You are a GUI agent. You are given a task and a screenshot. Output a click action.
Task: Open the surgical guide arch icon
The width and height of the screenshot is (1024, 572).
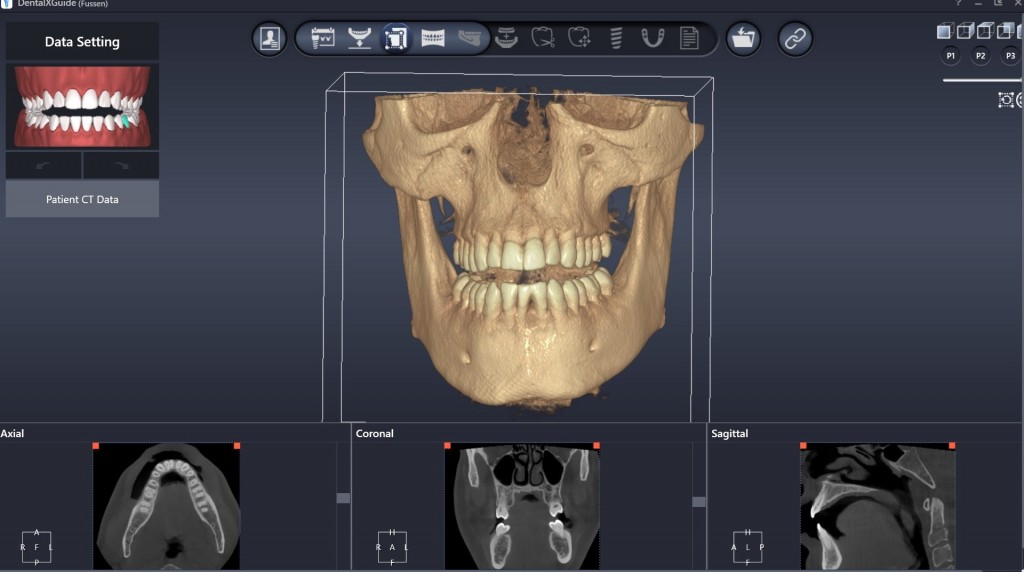click(652, 39)
